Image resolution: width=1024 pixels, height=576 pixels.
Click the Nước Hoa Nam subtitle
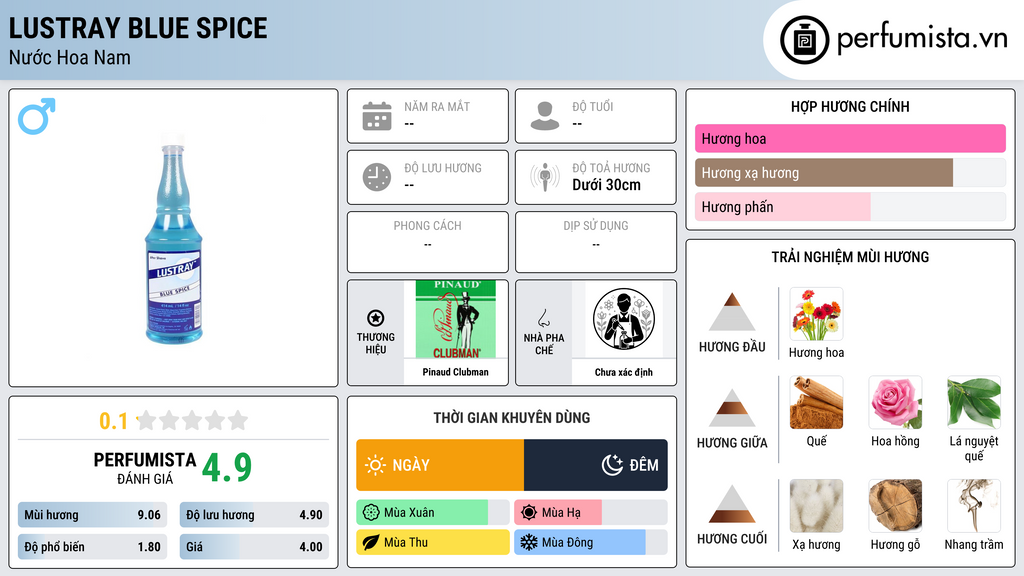70,57
